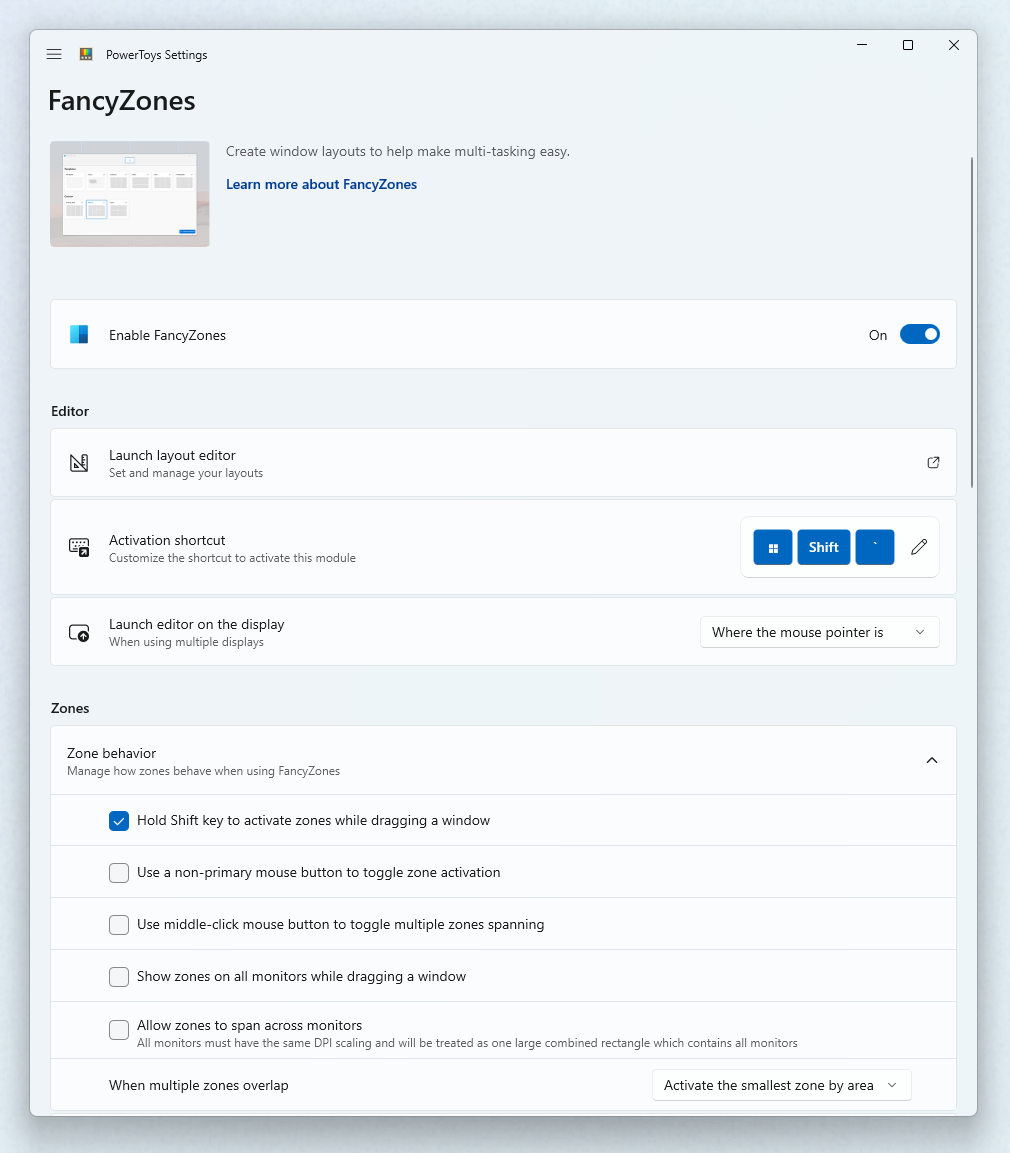Check Use middle-click mouse button for zone spanning
The width and height of the screenshot is (1010, 1153).
click(119, 924)
